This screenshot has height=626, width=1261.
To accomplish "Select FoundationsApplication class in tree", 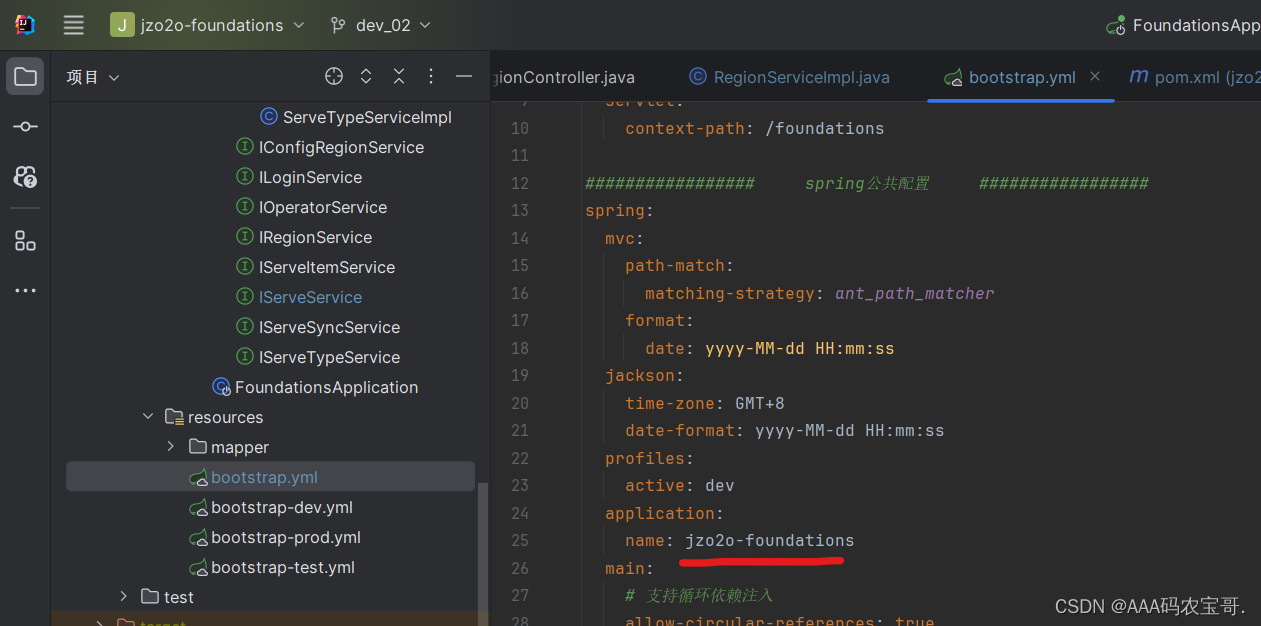I will [x=326, y=387].
